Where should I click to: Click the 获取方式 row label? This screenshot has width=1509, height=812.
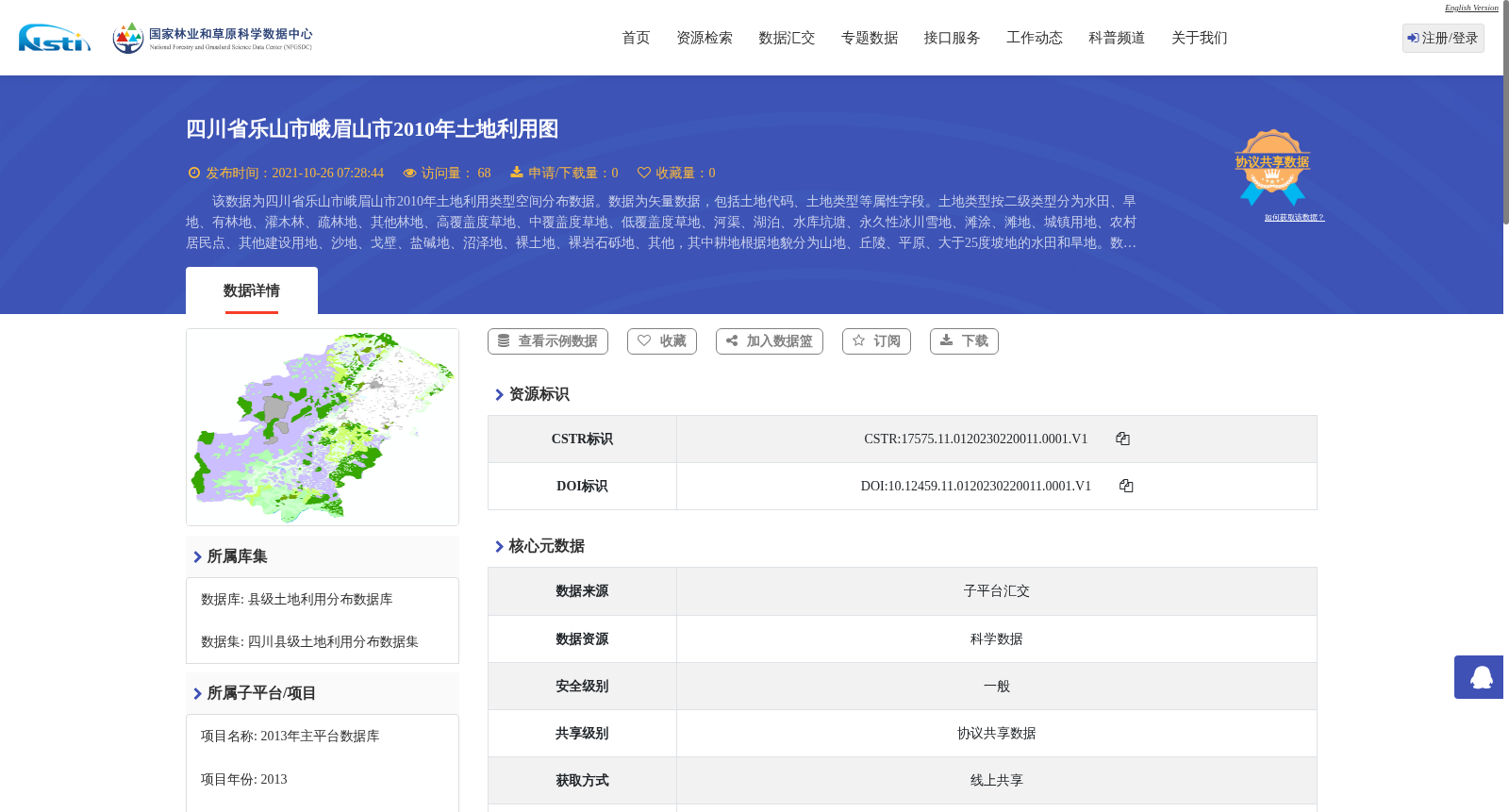[582, 781]
